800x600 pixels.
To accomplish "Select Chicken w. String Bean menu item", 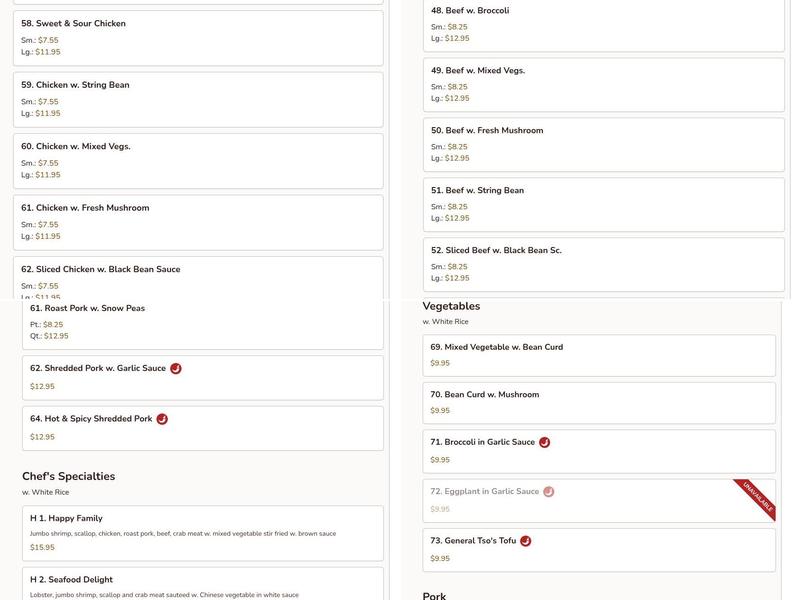I will [198, 99].
